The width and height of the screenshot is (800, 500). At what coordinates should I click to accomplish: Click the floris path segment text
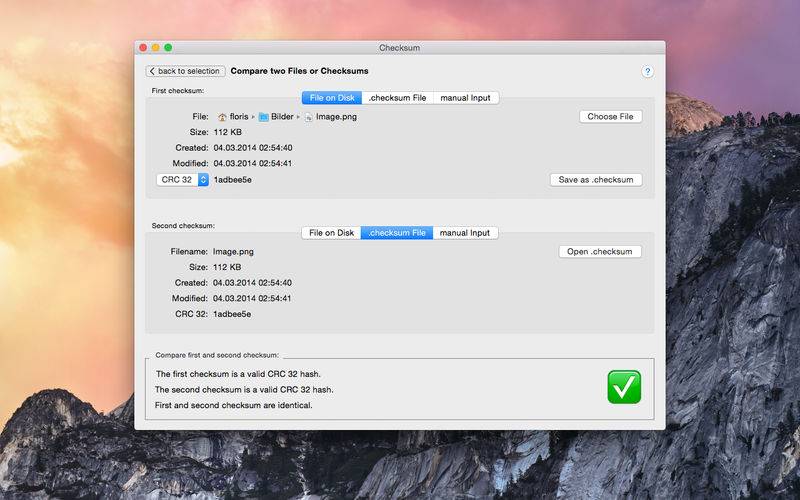pos(239,116)
